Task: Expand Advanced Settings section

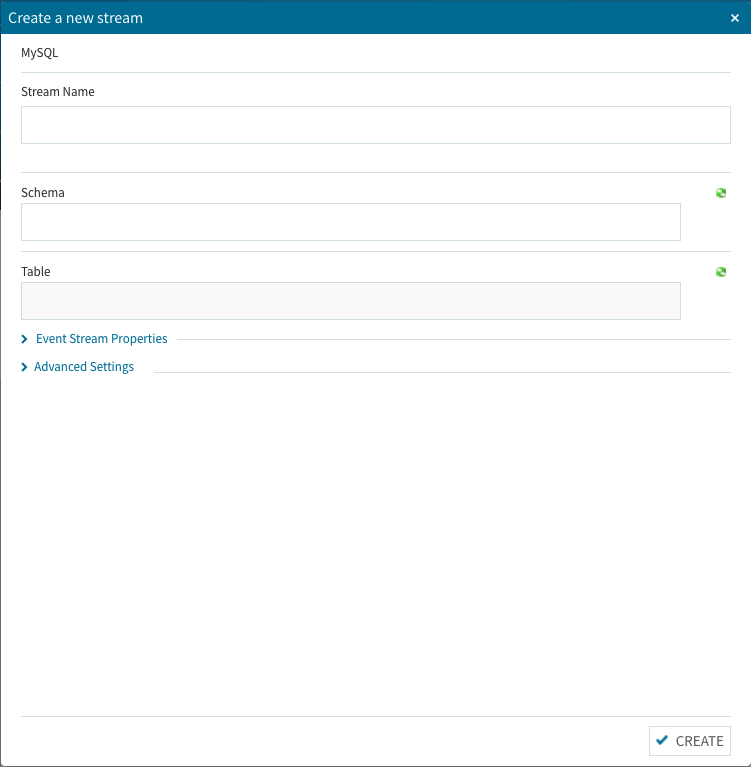Action: click(84, 367)
